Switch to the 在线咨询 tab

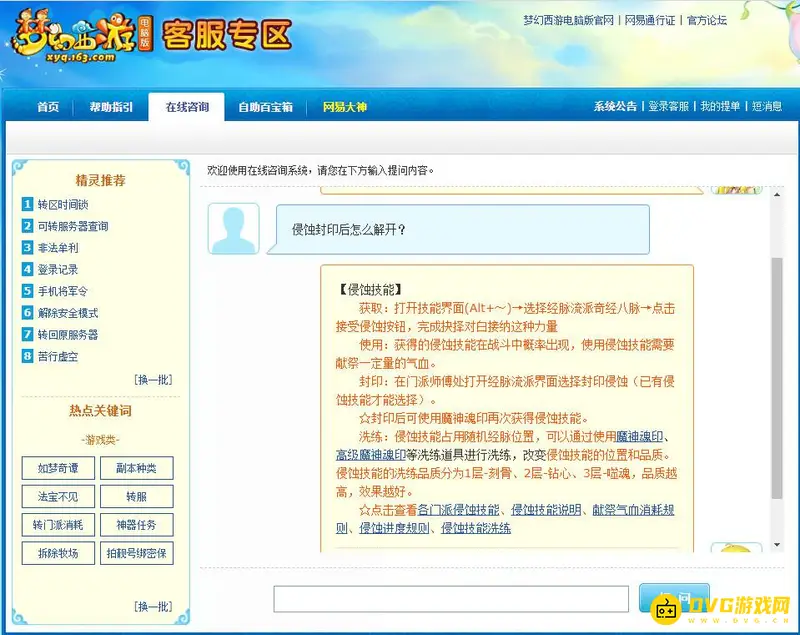[187, 107]
